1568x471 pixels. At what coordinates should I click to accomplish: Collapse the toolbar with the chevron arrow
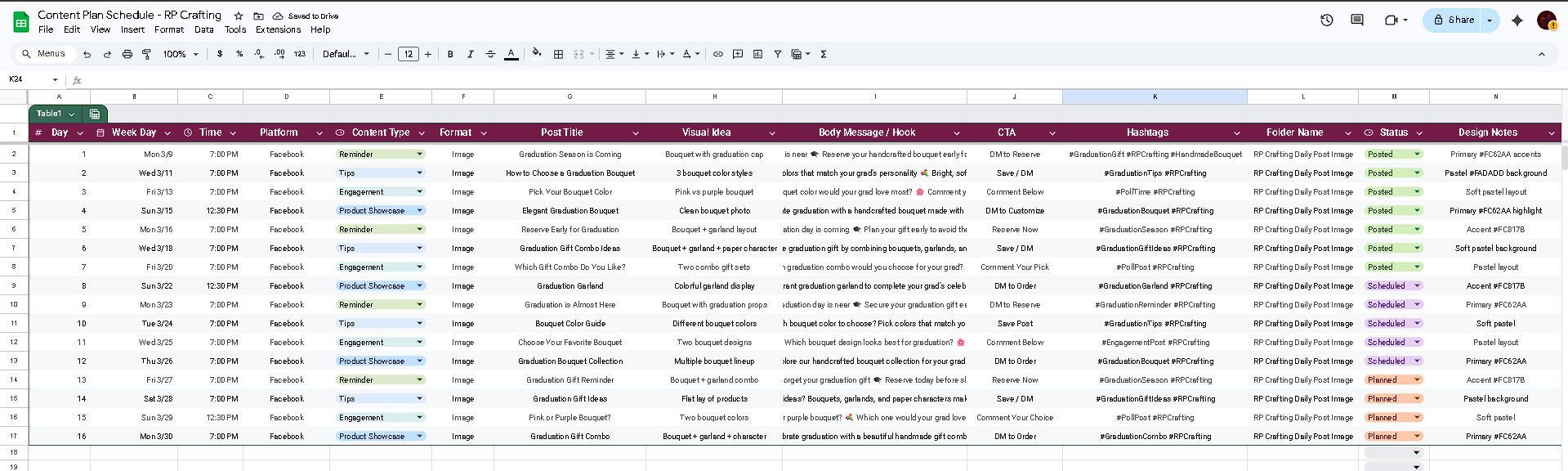point(1542,54)
